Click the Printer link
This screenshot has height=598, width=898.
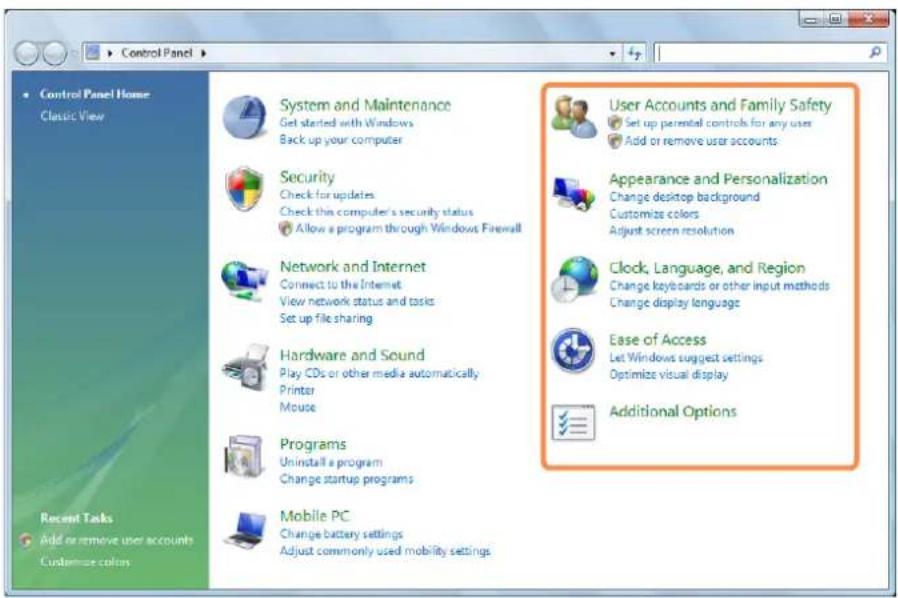tap(297, 390)
